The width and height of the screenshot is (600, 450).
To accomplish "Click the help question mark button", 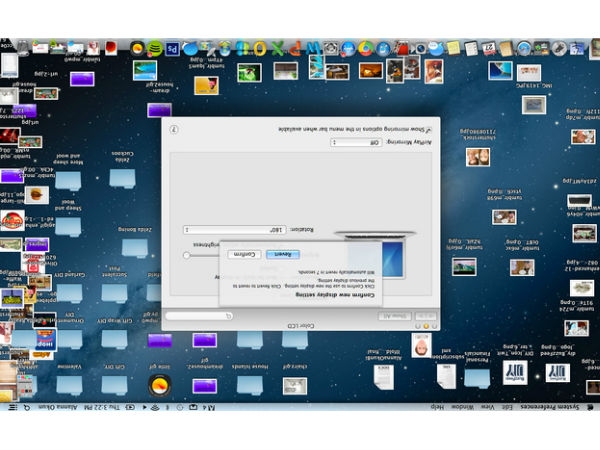I will click(x=174, y=129).
